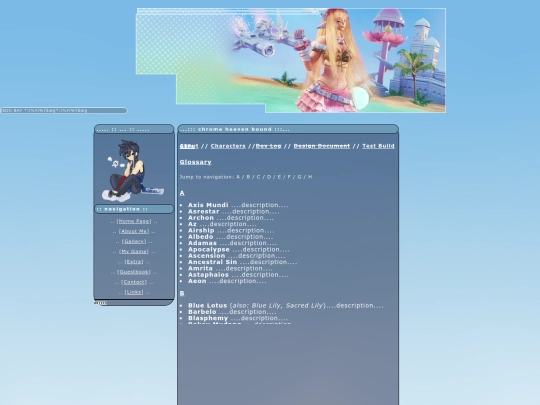
Task: Open the Design Document link
Action: 322,146
